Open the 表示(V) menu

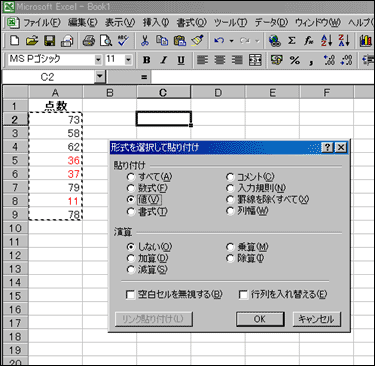(x=120, y=23)
